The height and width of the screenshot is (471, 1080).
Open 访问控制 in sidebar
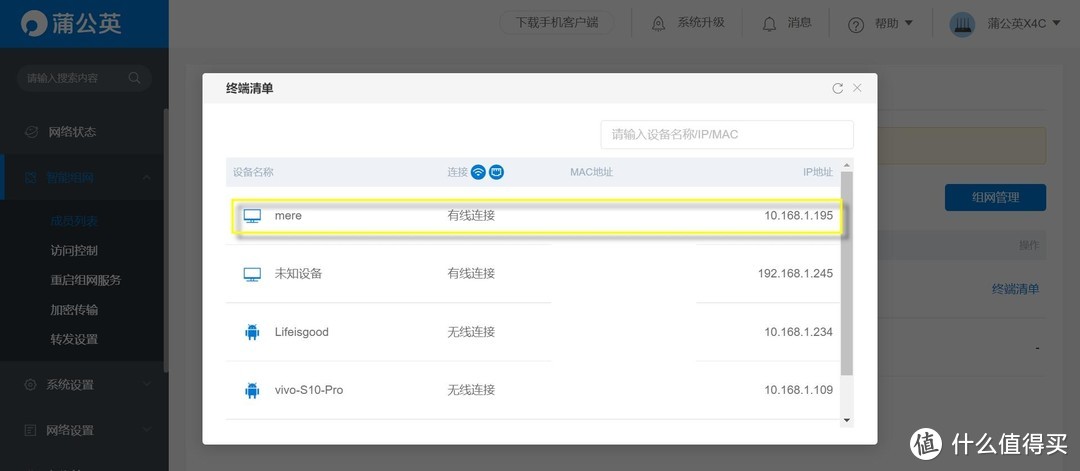[74, 251]
